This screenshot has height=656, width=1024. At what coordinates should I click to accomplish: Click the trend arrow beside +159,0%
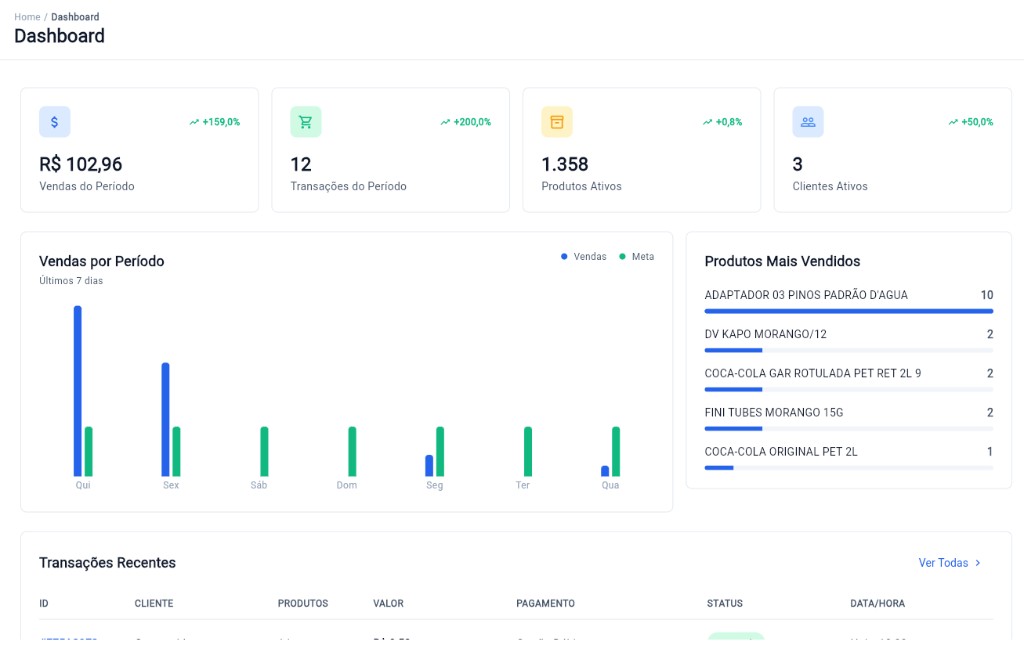tap(194, 122)
